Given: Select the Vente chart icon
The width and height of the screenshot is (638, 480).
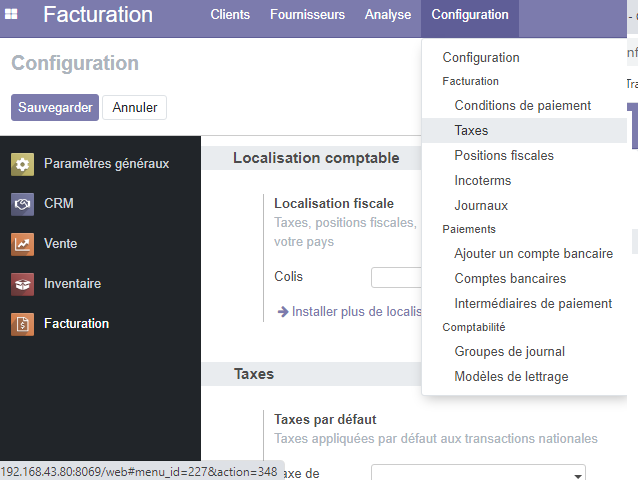Looking at the screenshot, I should (x=23, y=244).
